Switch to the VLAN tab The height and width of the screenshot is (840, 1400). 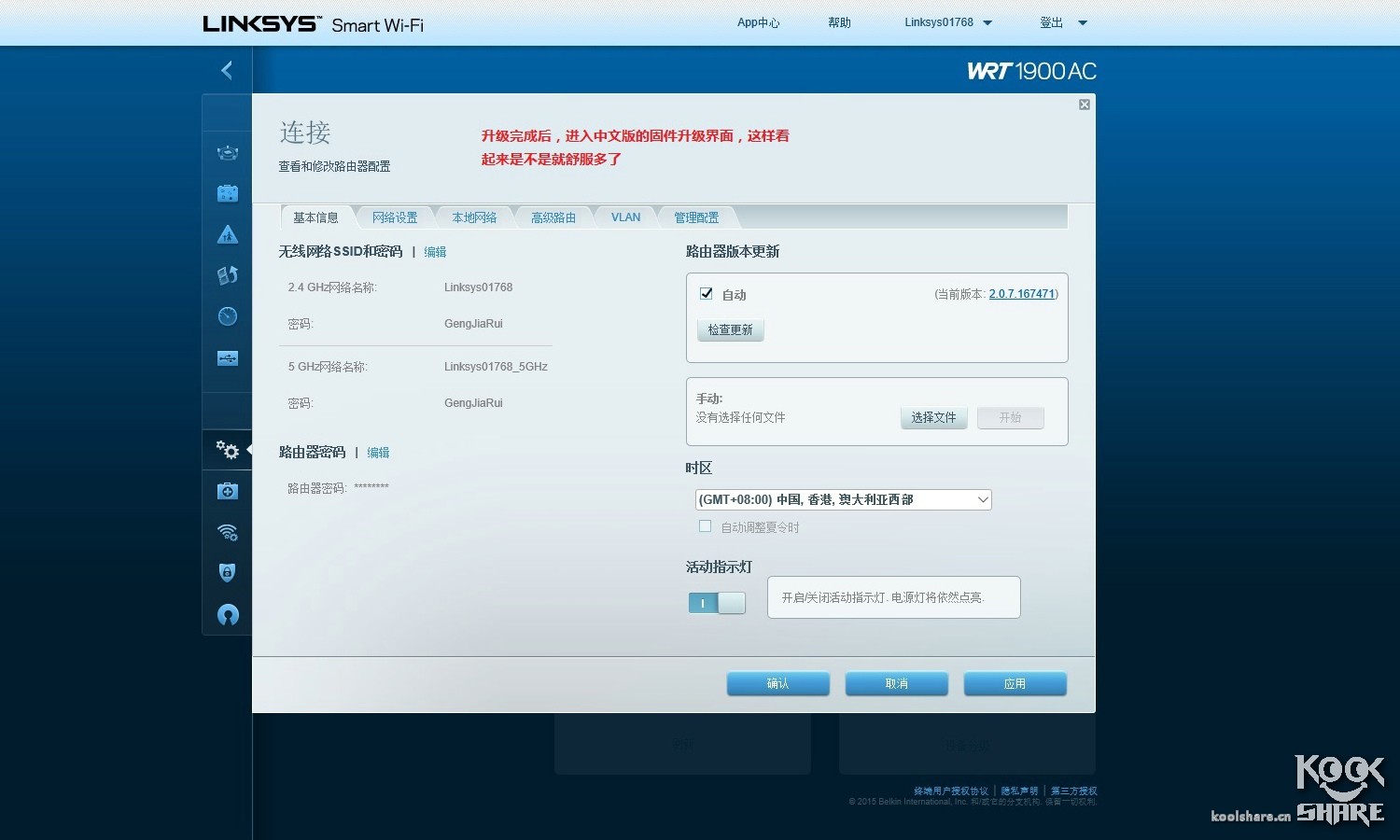[x=624, y=217]
